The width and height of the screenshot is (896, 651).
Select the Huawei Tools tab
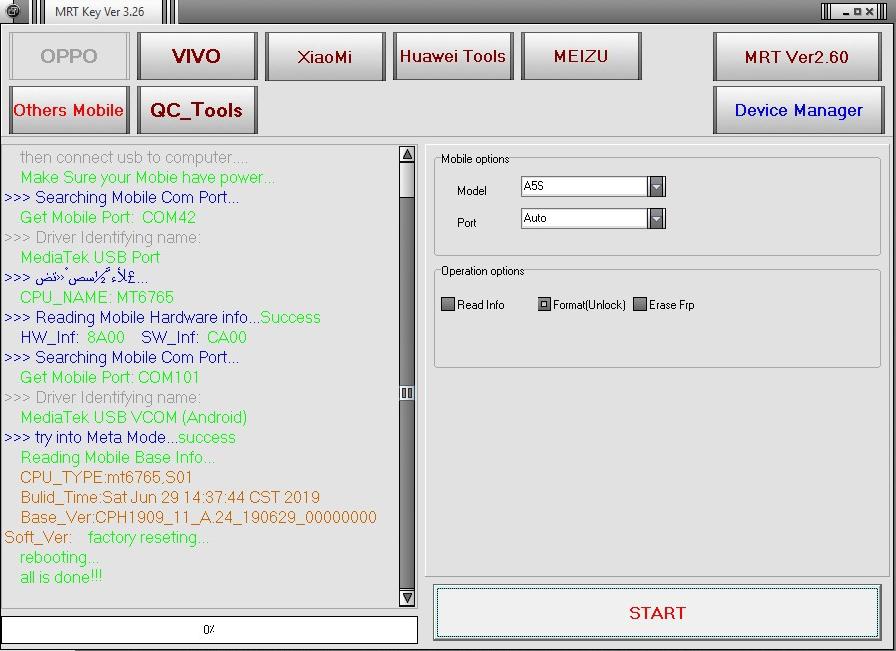(453, 56)
